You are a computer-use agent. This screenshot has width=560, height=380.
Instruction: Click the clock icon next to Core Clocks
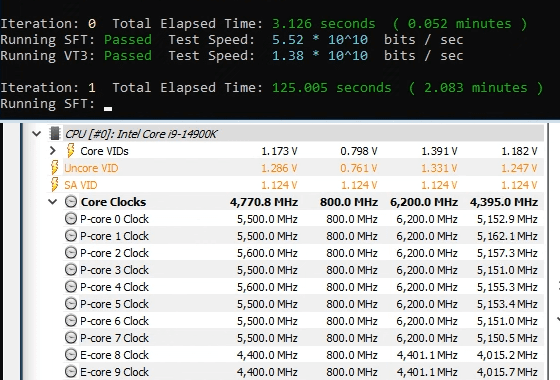71,201
